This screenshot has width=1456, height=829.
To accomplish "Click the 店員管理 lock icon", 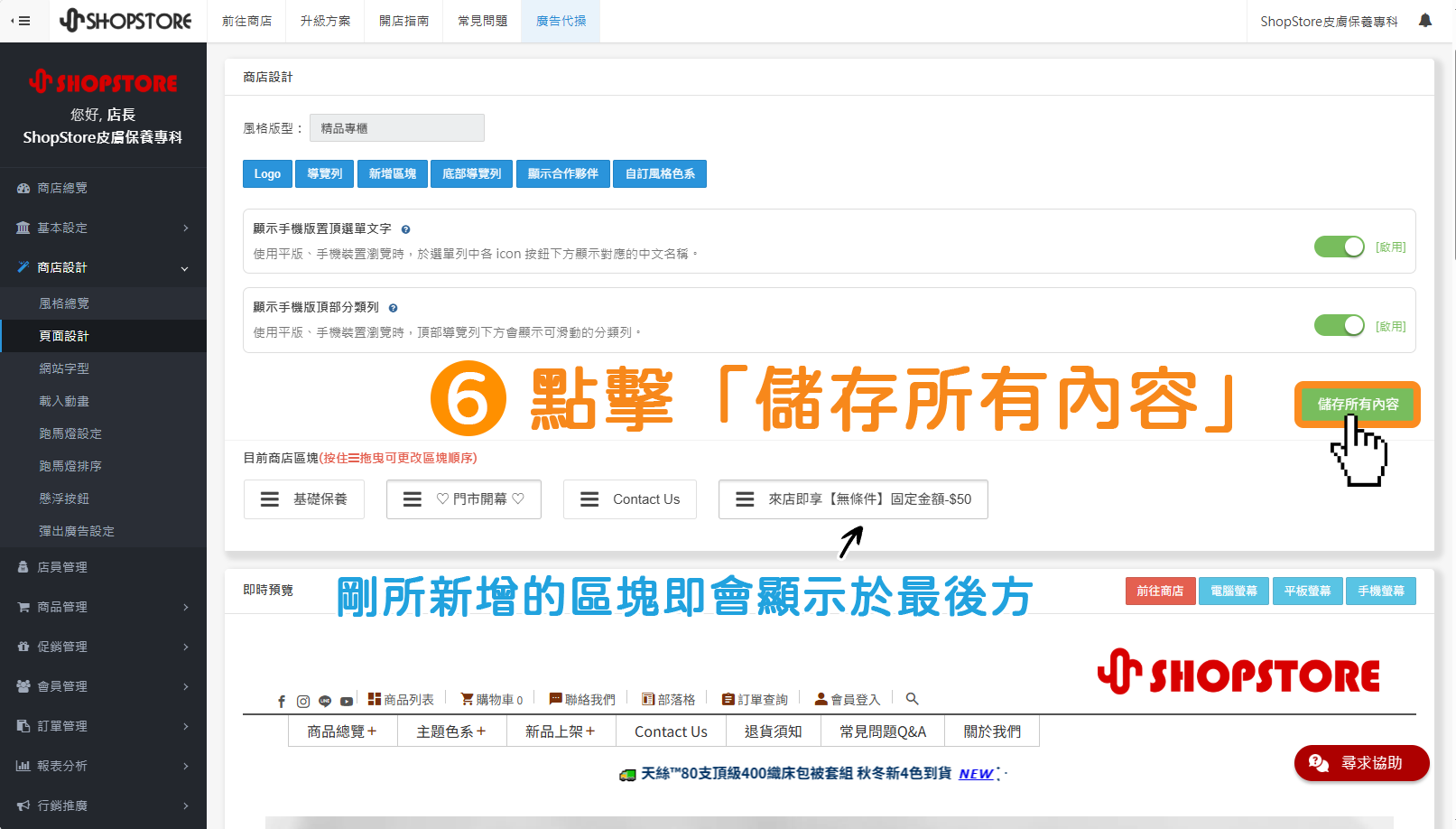I will pos(23,567).
